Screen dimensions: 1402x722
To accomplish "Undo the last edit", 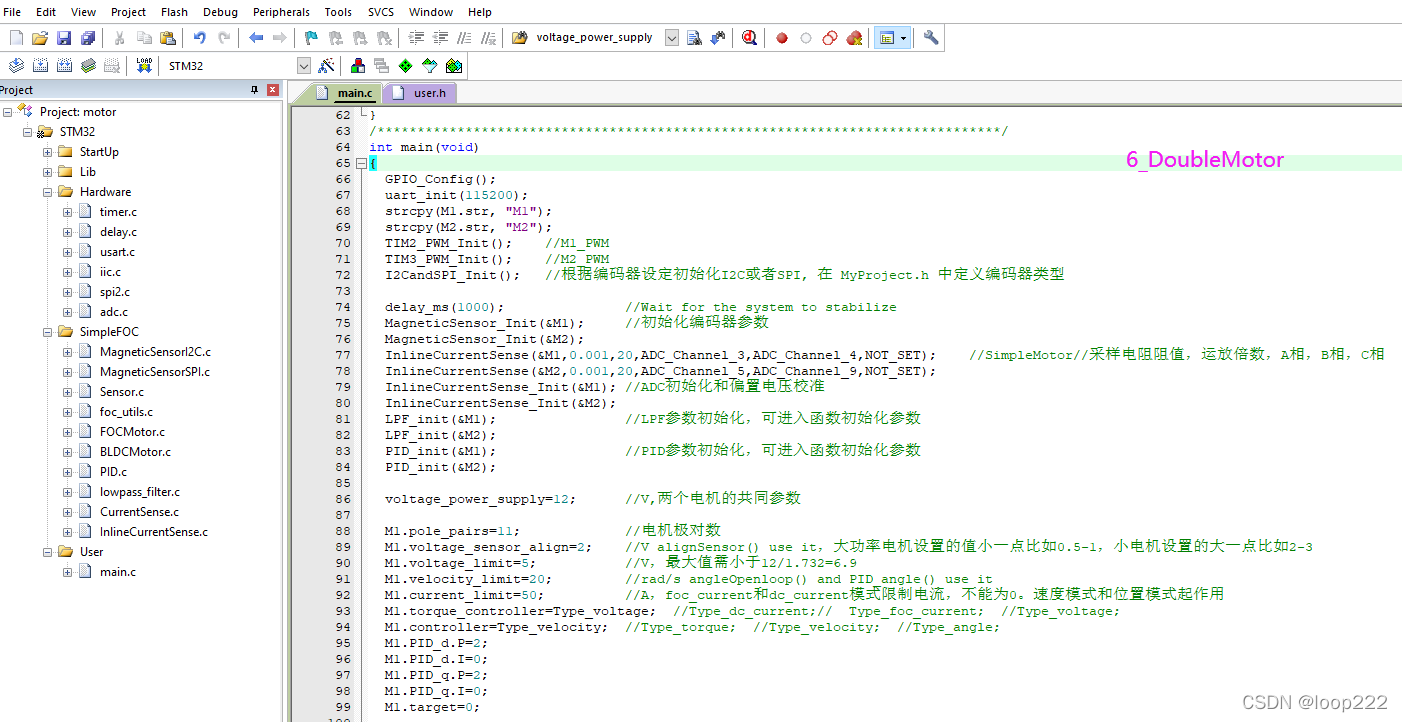I will pos(199,38).
